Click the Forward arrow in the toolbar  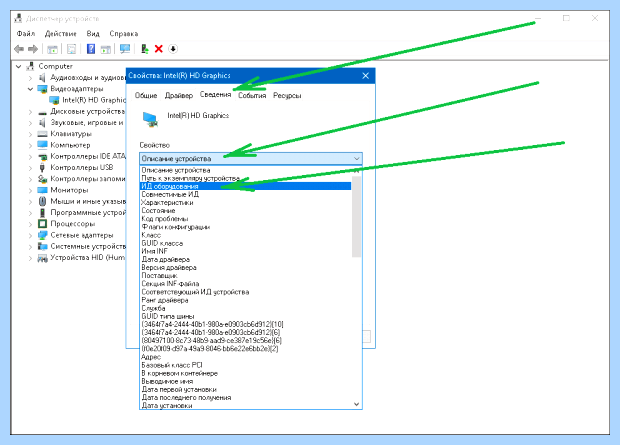[x=33, y=49]
